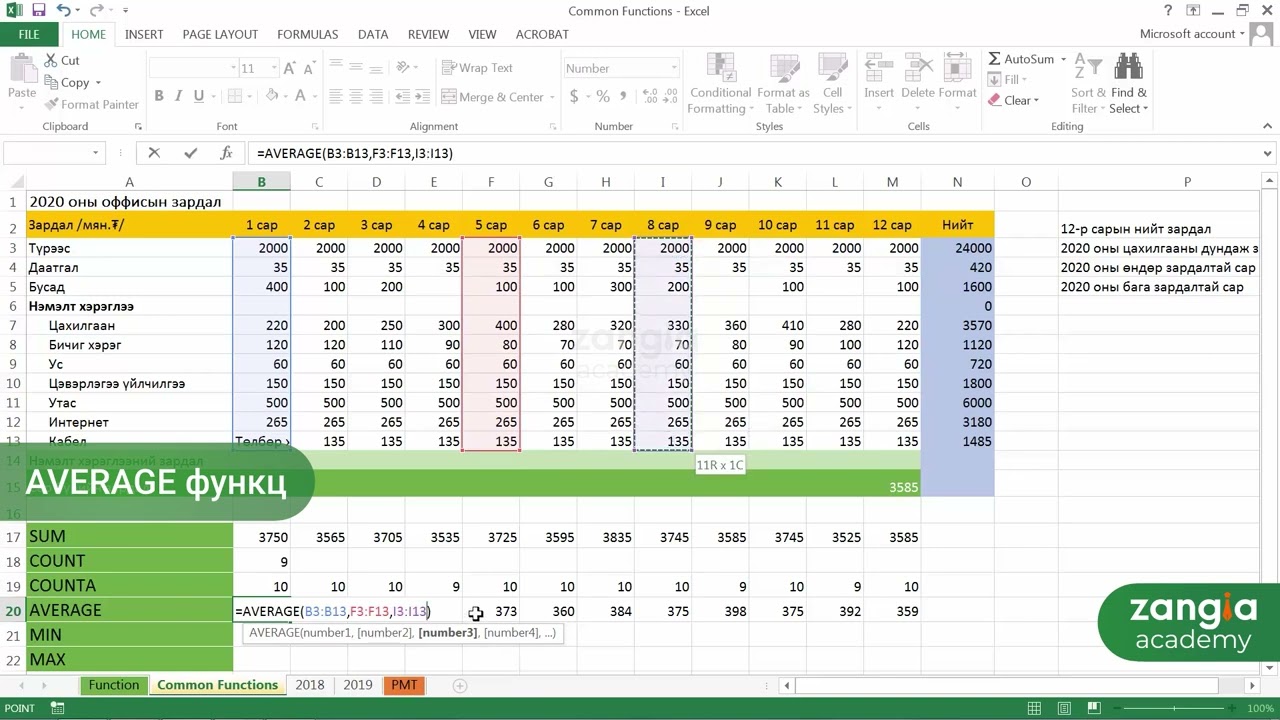1280x720 pixels.
Task: Increase the font size with the larger A icon
Action: tap(290, 68)
